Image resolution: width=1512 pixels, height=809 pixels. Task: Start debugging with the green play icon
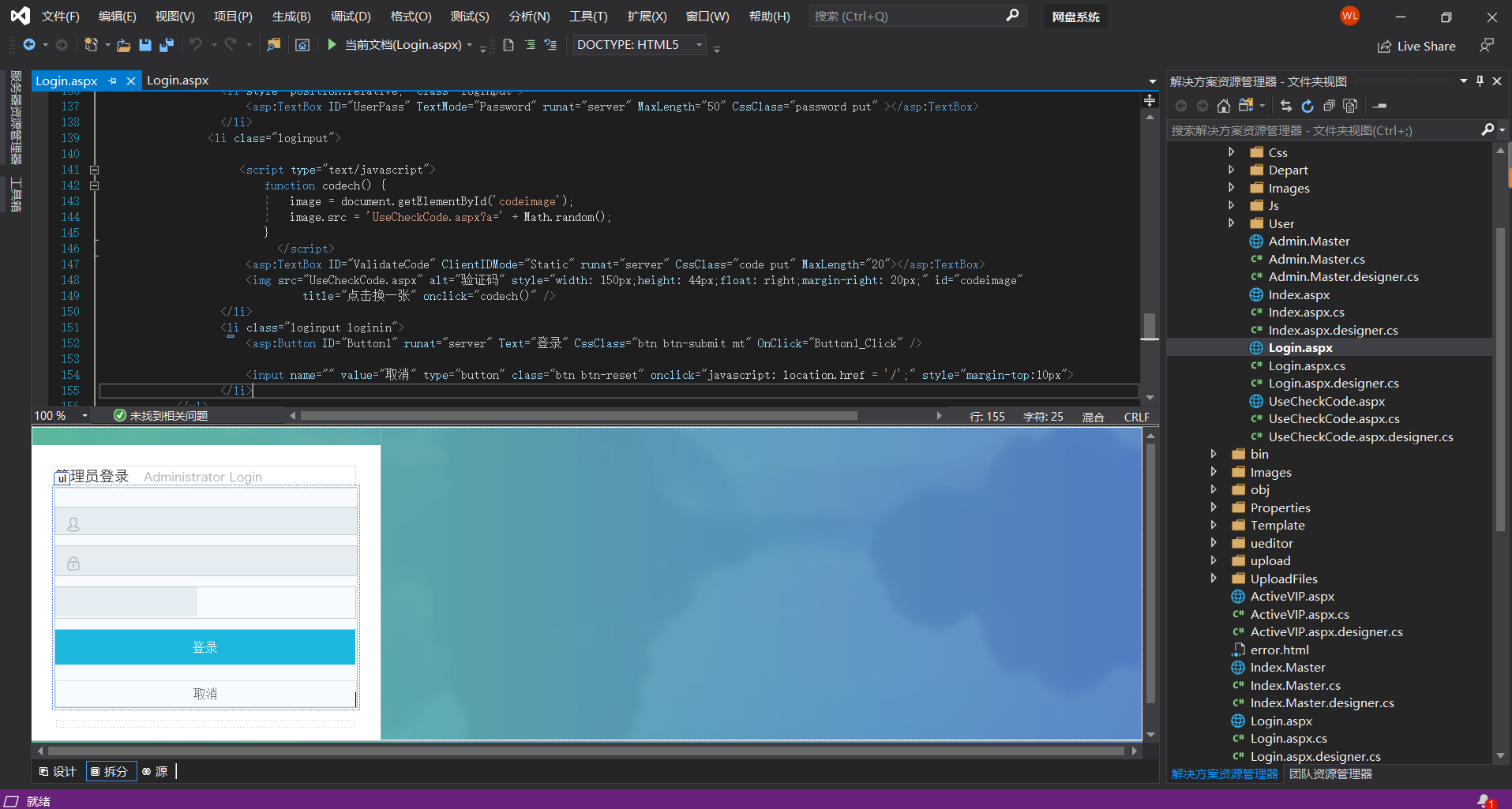click(332, 45)
